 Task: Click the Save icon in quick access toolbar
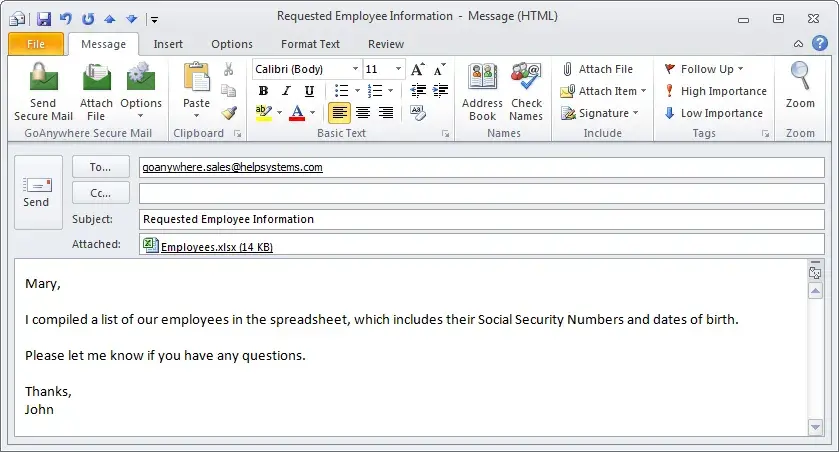click(43, 17)
